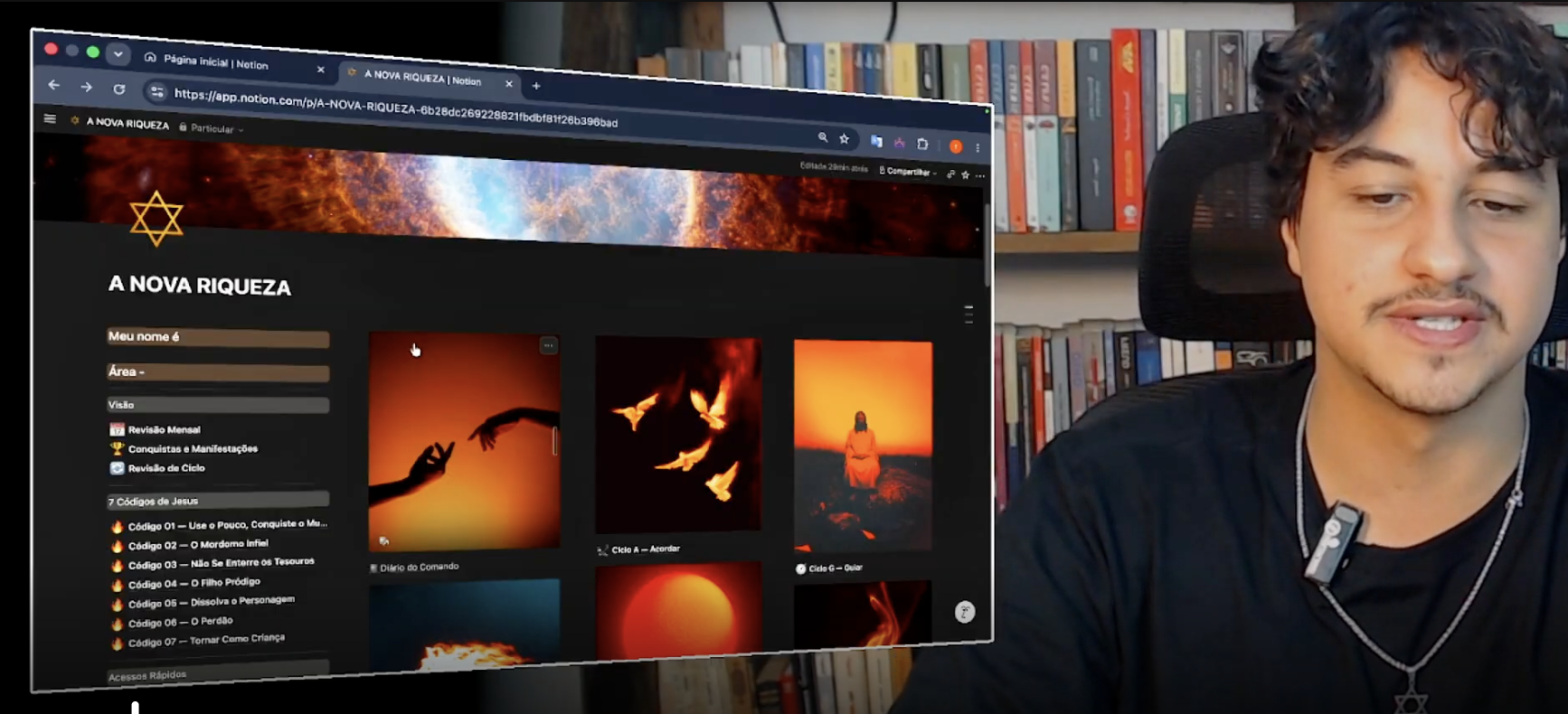
Task: Click the 'Visão' section label
Action: (x=218, y=405)
